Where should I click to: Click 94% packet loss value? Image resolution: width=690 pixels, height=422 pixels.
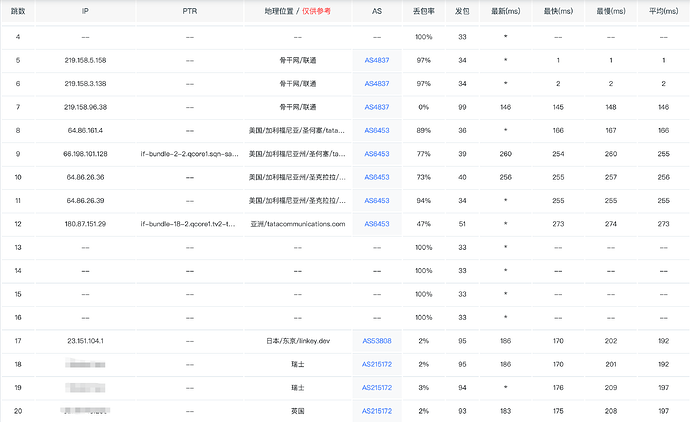pyautogui.click(x=424, y=200)
